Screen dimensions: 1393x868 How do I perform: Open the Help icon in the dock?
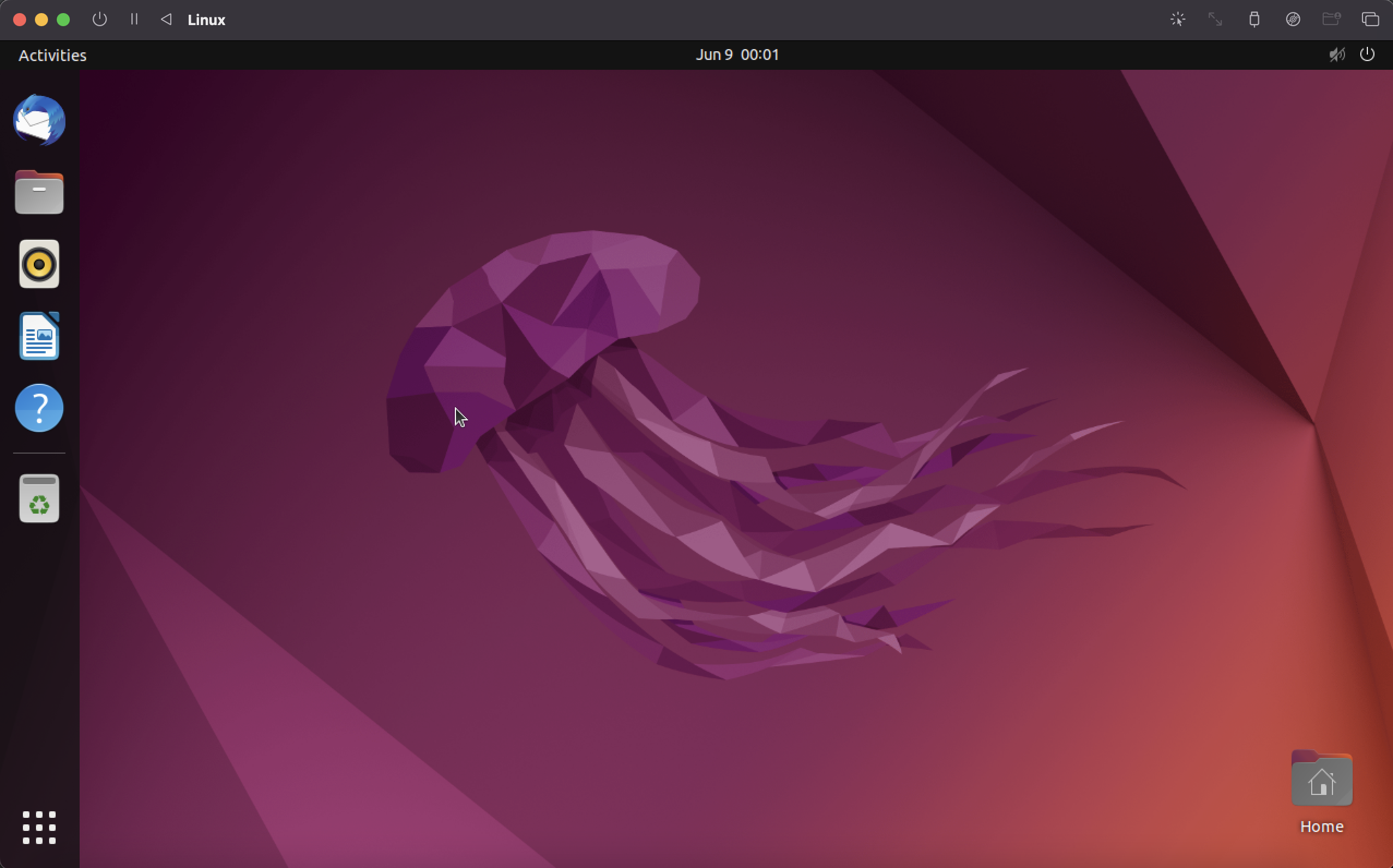(x=39, y=408)
